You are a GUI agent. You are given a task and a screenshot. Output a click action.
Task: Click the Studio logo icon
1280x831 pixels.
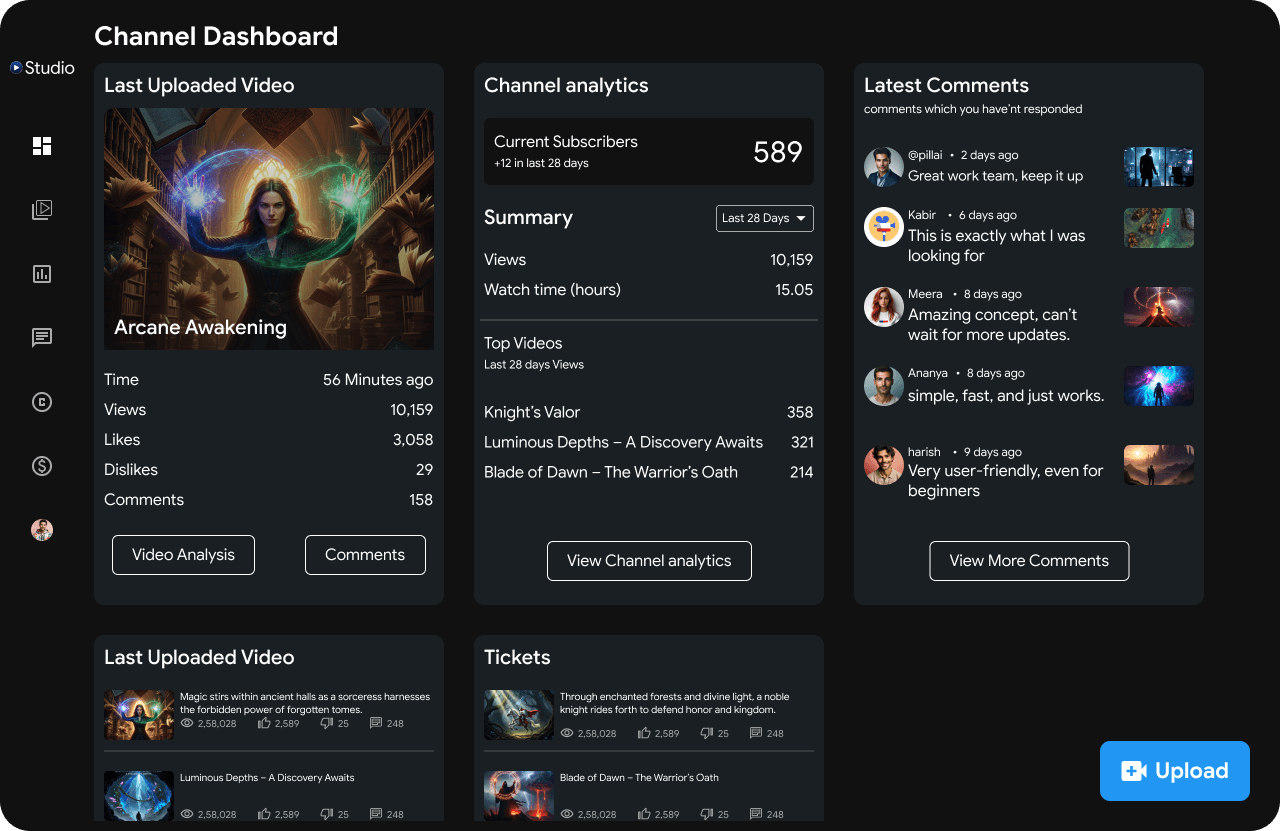pyautogui.click(x=16, y=68)
